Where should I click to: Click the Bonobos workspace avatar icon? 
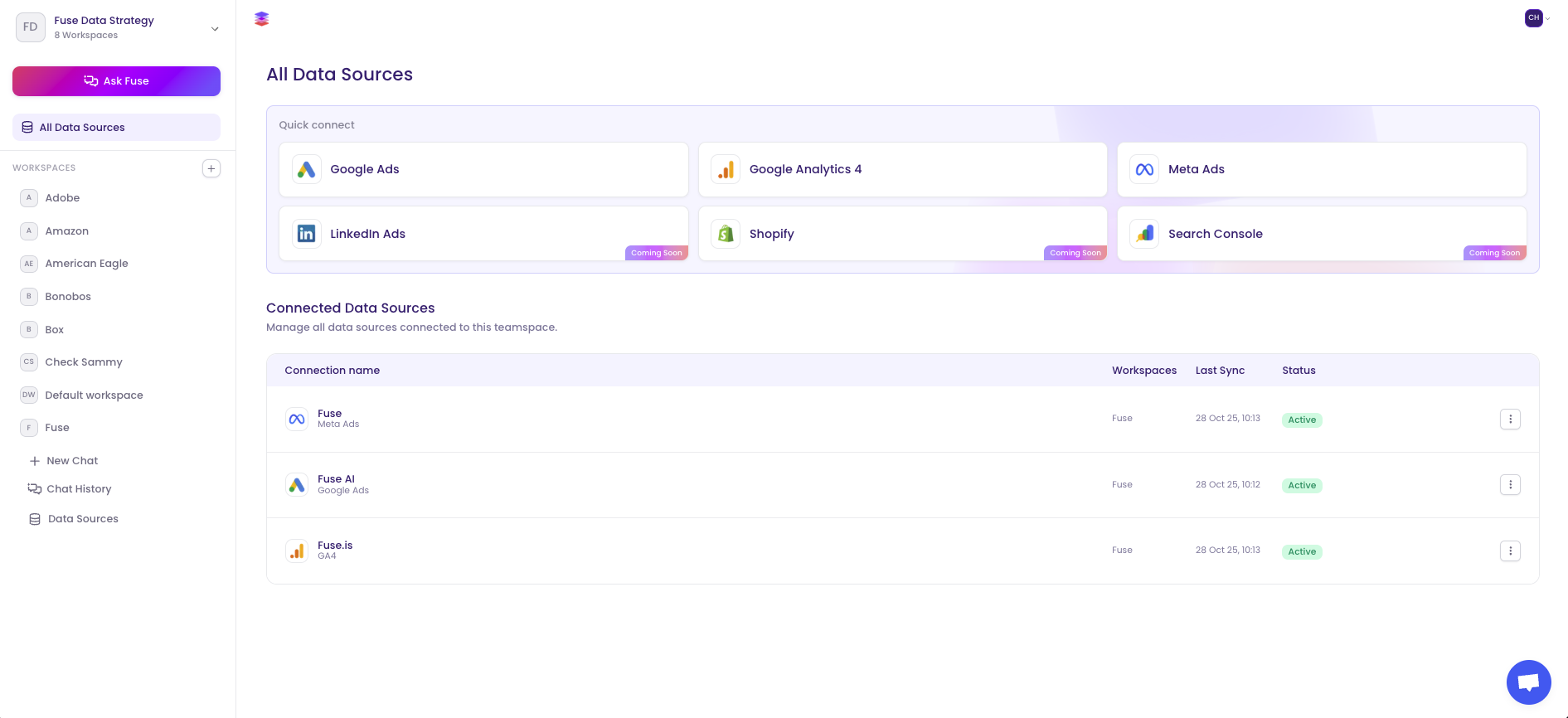(x=29, y=297)
